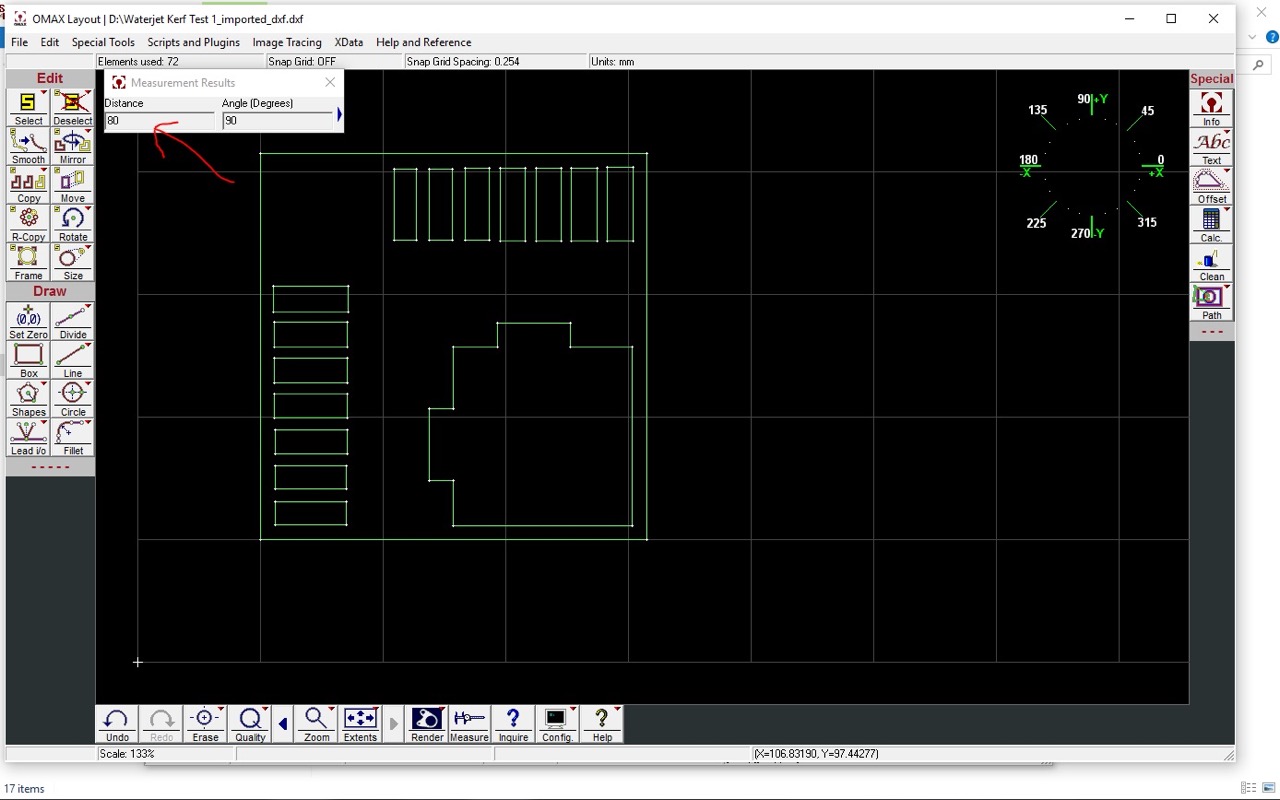This screenshot has height=800, width=1280.
Task: Choose the Rotate tool
Action: click(x=72, y=224)
